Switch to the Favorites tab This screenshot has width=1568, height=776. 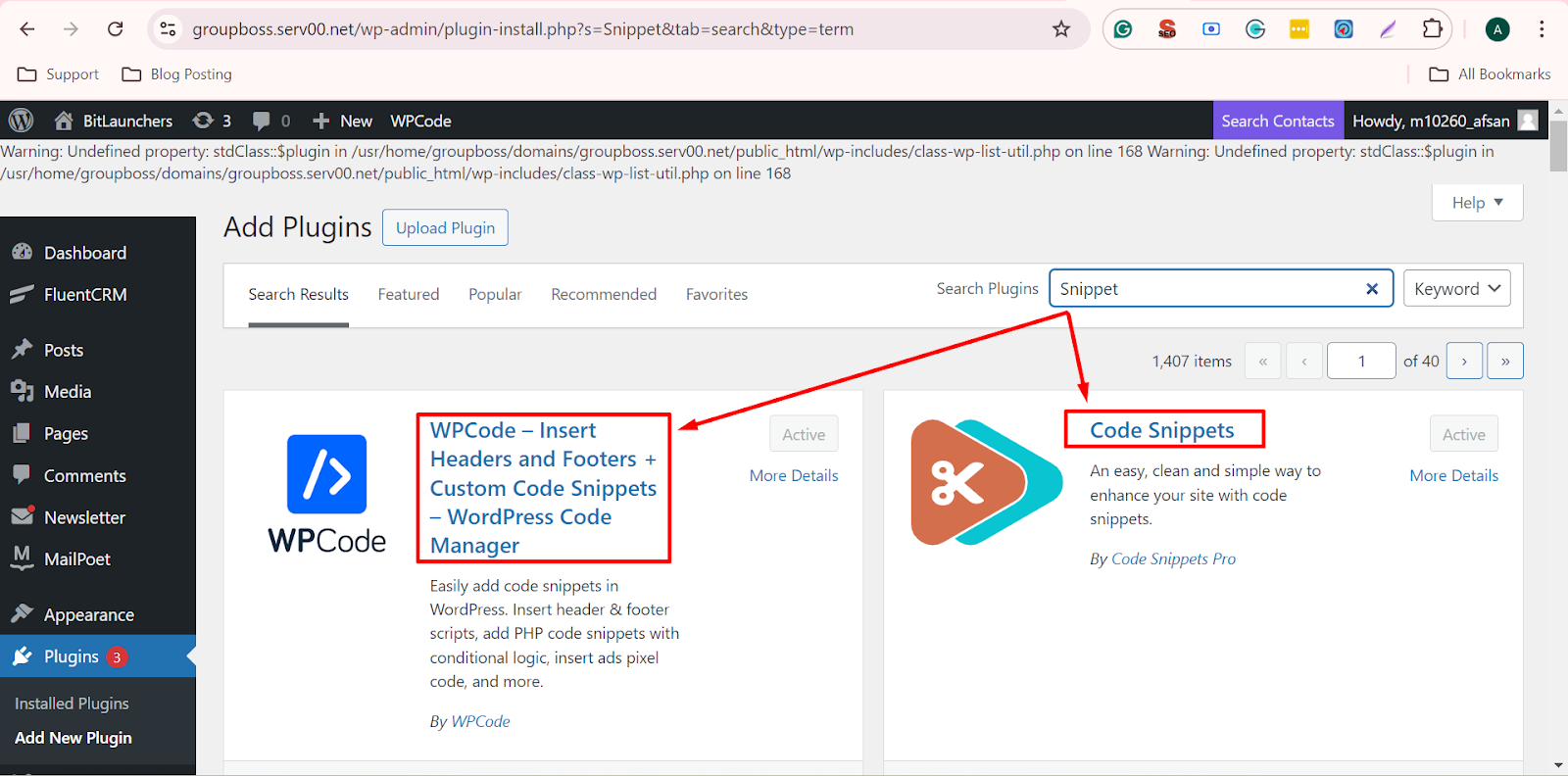click(x=716, y=294)
